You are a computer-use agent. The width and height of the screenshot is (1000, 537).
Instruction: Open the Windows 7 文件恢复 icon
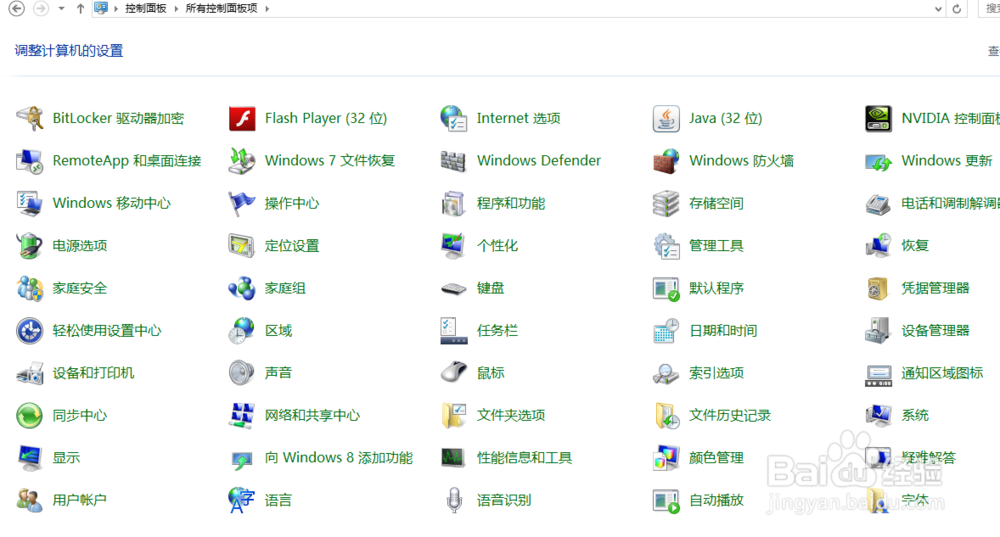pos(242,161)
